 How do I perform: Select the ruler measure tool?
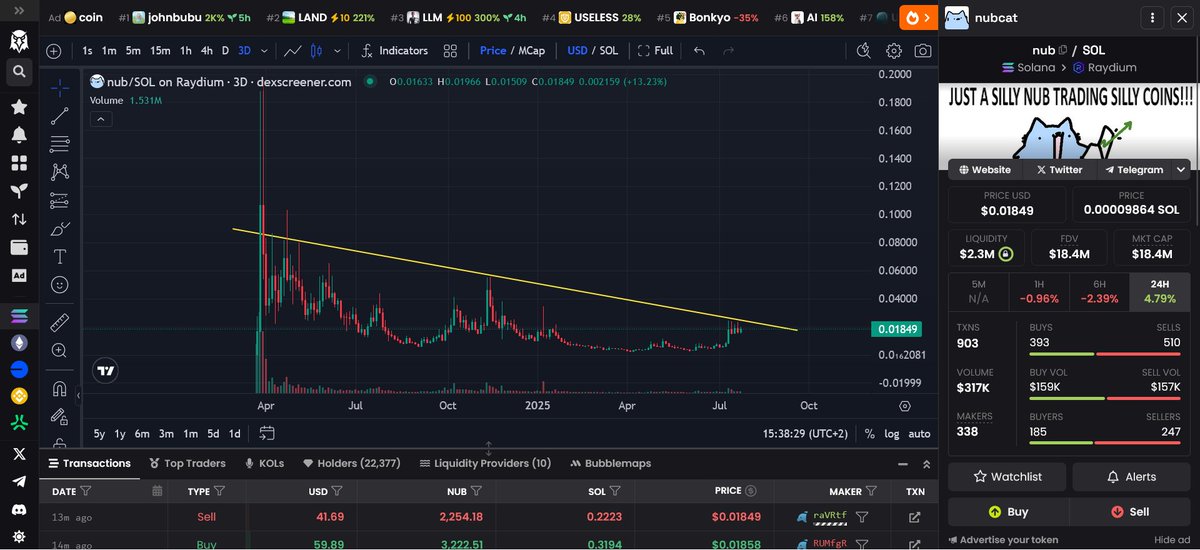pyautogui.click(x=60, y=322)
